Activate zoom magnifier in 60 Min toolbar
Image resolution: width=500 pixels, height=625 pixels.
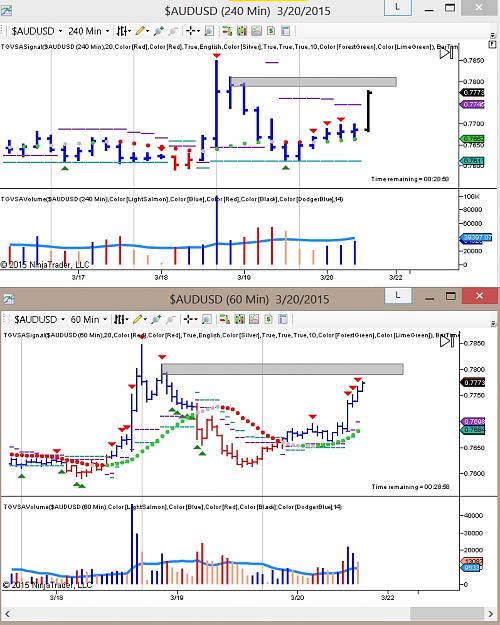207,319
